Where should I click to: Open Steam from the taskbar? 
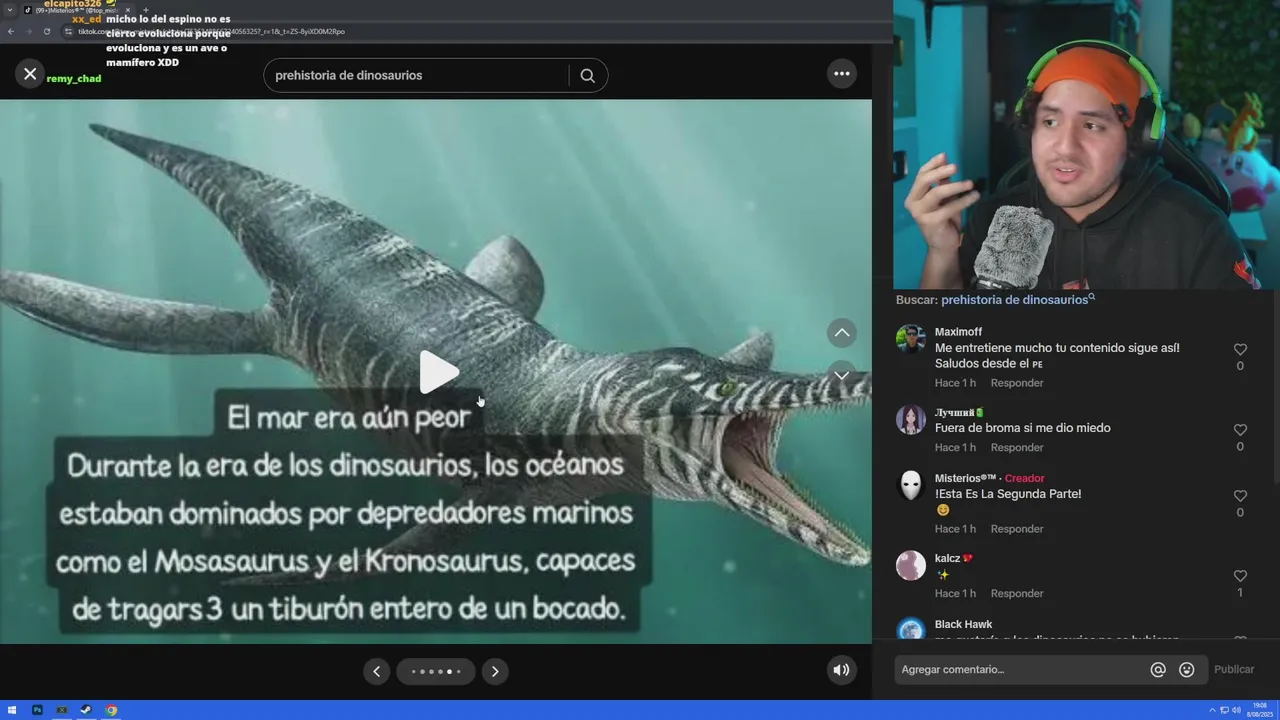(x=86, y=710)
